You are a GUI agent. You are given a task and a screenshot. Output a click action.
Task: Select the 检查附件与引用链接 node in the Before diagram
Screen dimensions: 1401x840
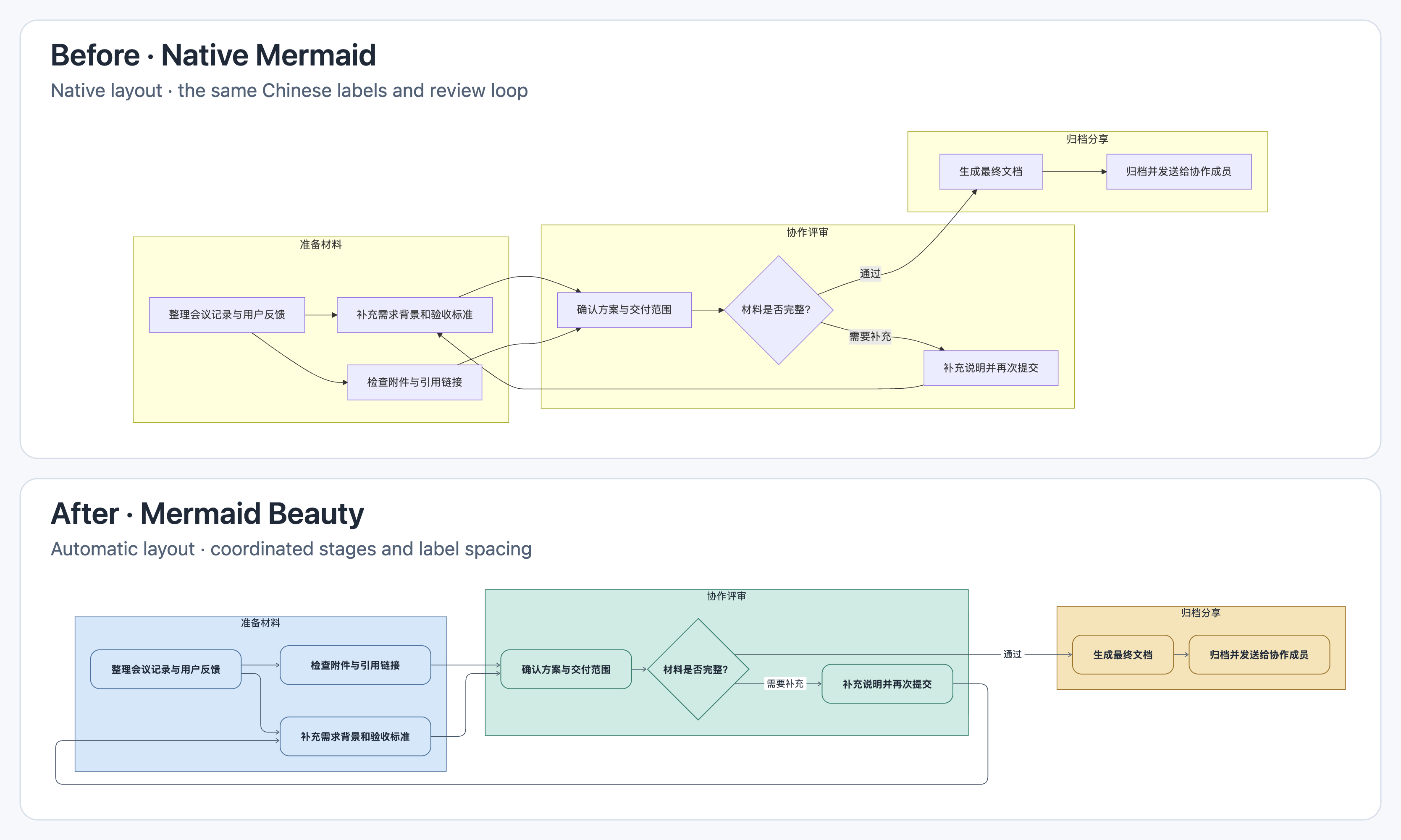click(415, 383)
